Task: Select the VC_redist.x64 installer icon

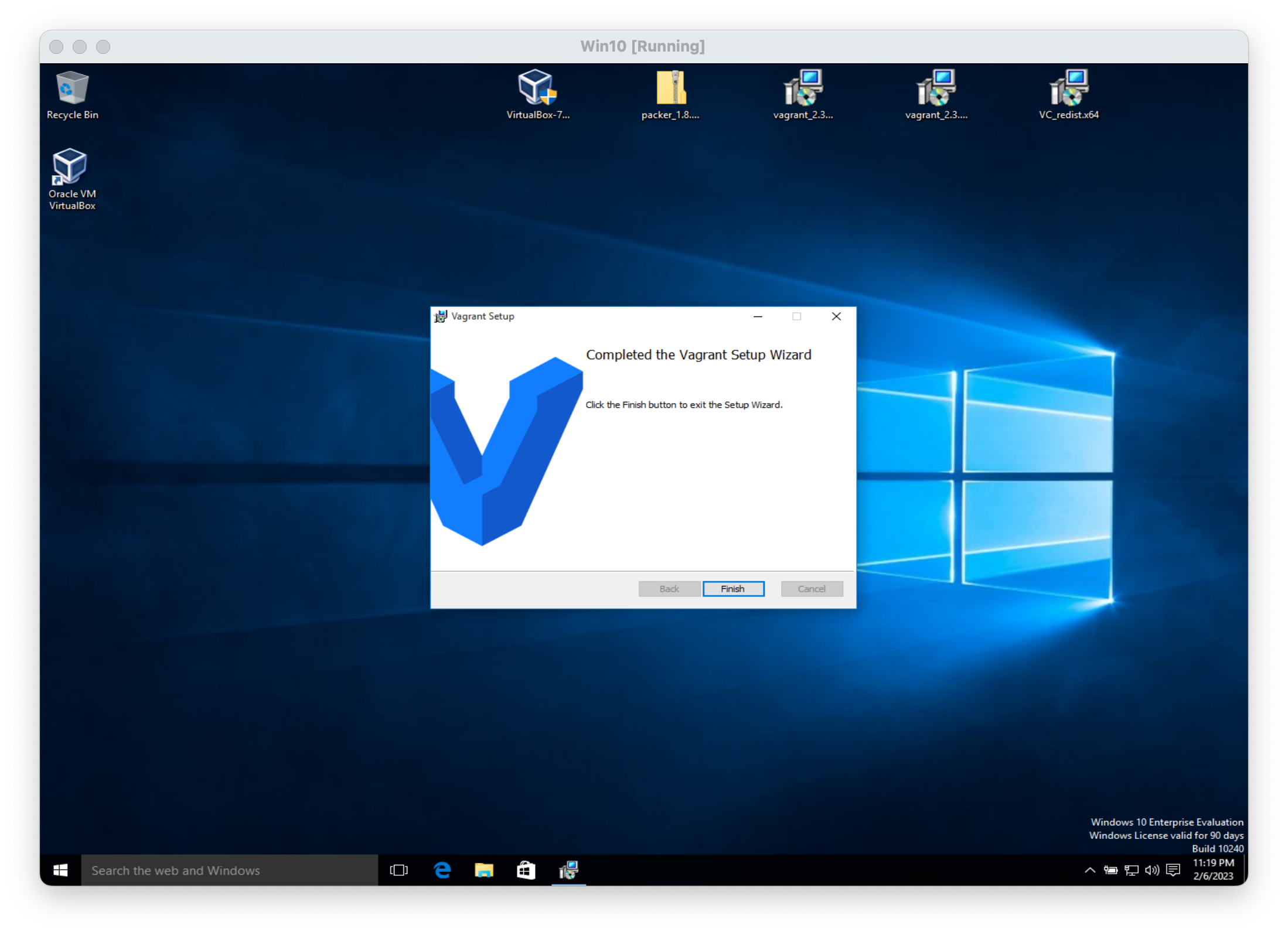Action: click(x=1068, y=94)
